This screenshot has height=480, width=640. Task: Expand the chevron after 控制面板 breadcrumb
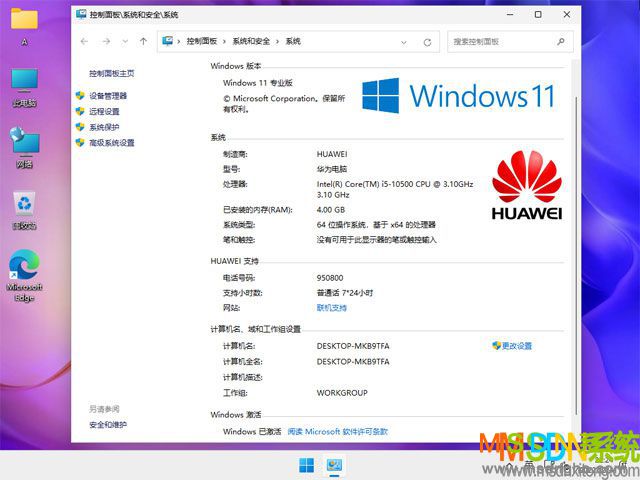(224, 42)
